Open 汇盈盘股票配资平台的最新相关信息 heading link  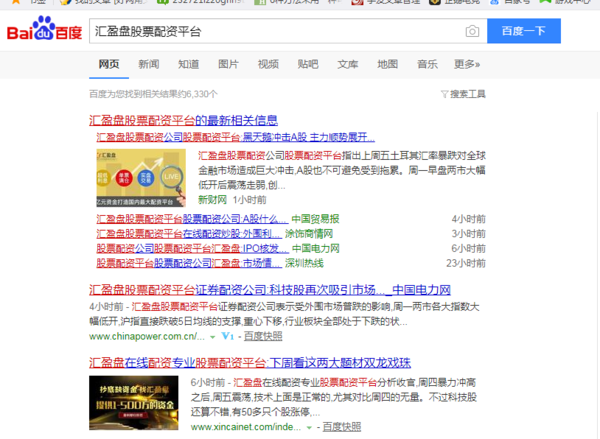pos(183,121)
